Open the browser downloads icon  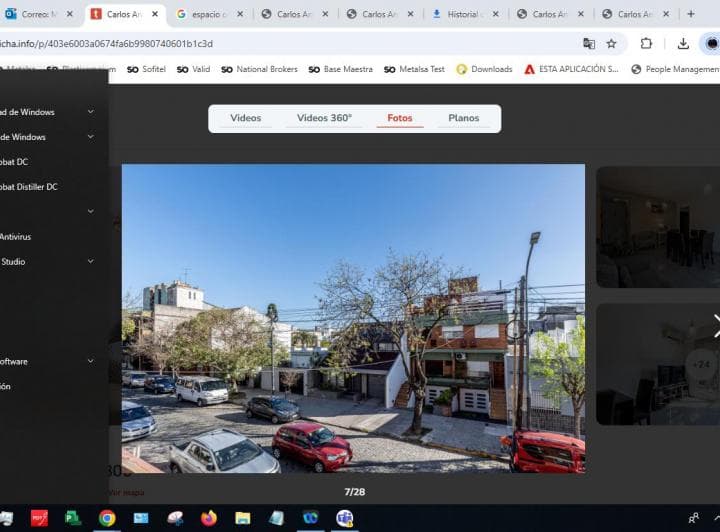click(683, 44)
